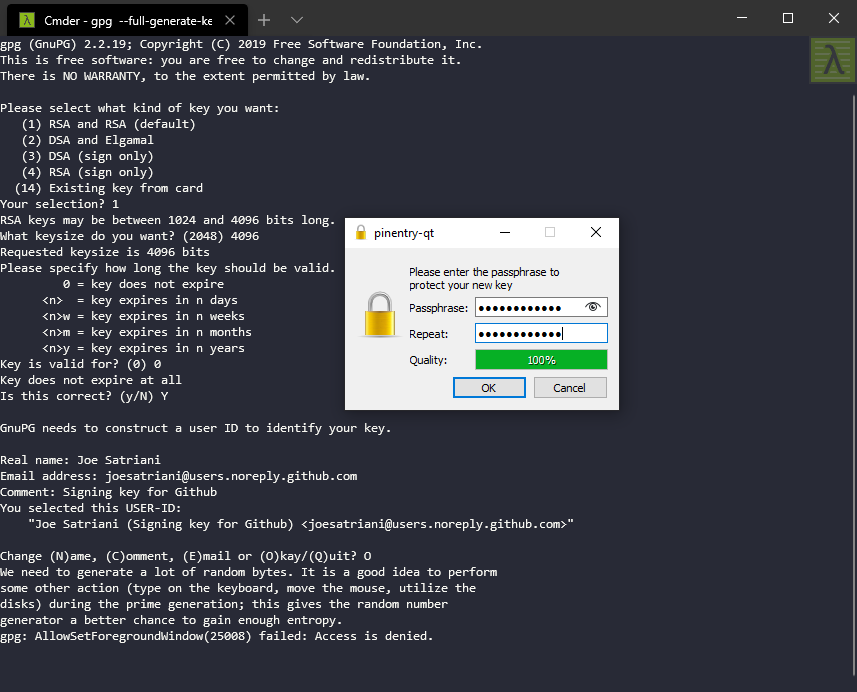Click the terminal vertical scrollbar
The height and width of the screenshot is (692, 857).
click(854, 383)
